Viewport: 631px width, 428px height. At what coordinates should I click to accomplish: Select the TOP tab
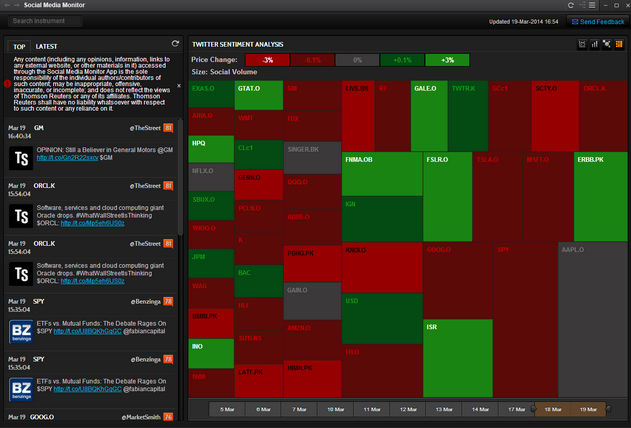tap(19, 47)
